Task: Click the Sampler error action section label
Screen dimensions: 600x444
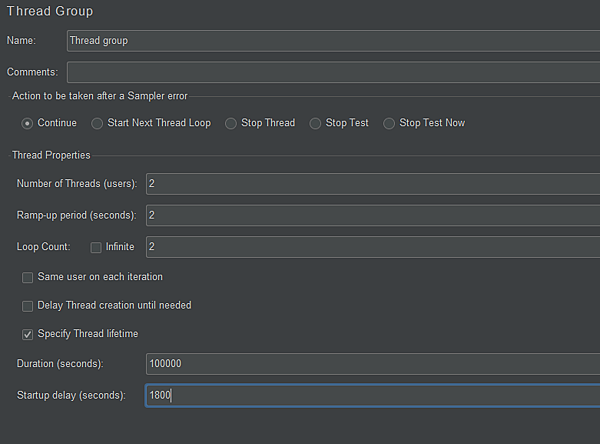Action: click(100, 96)
